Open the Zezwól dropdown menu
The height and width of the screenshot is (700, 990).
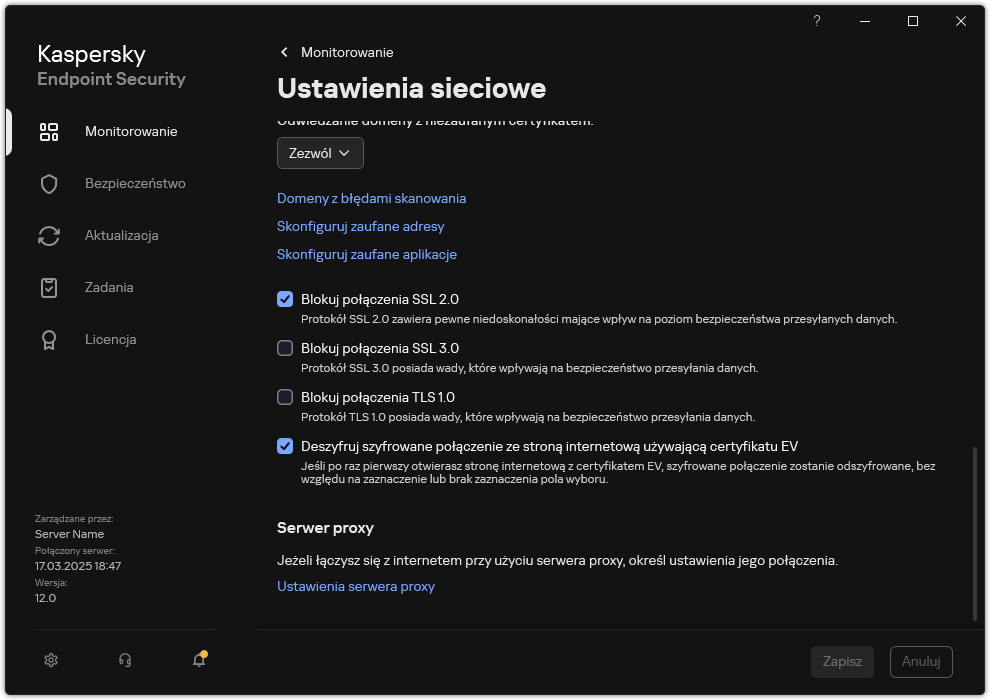click(x=320, y=153)
